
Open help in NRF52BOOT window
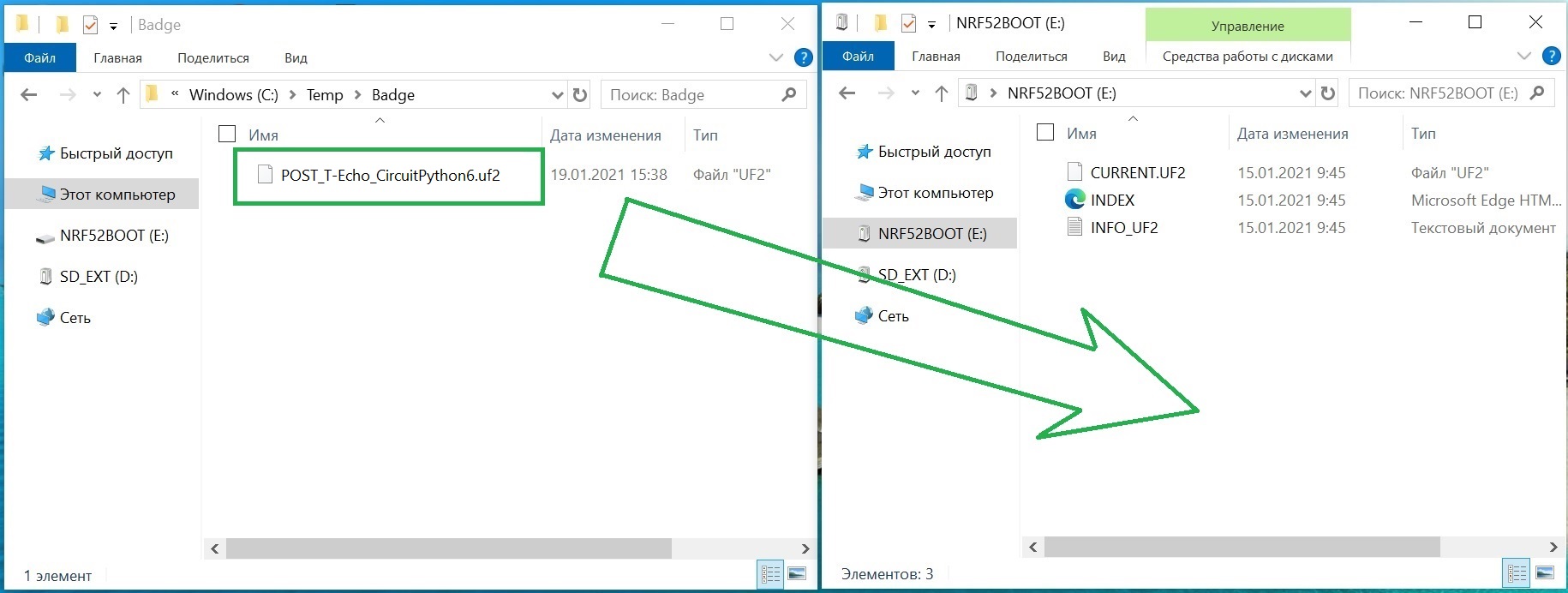pyautogui.click(x=1552, y=56)
